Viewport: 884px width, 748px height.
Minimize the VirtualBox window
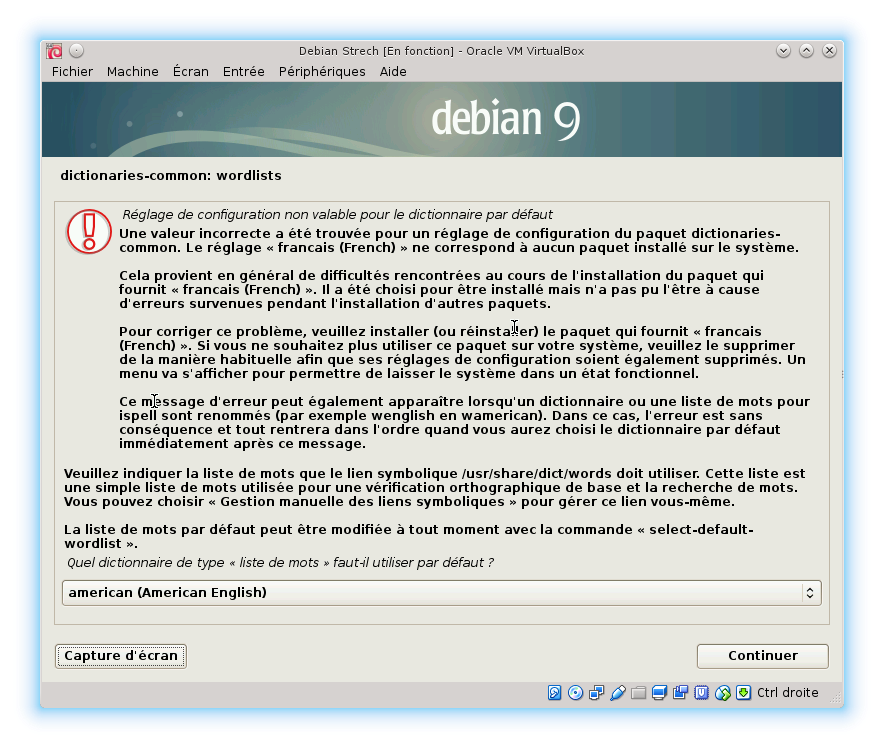783,51
